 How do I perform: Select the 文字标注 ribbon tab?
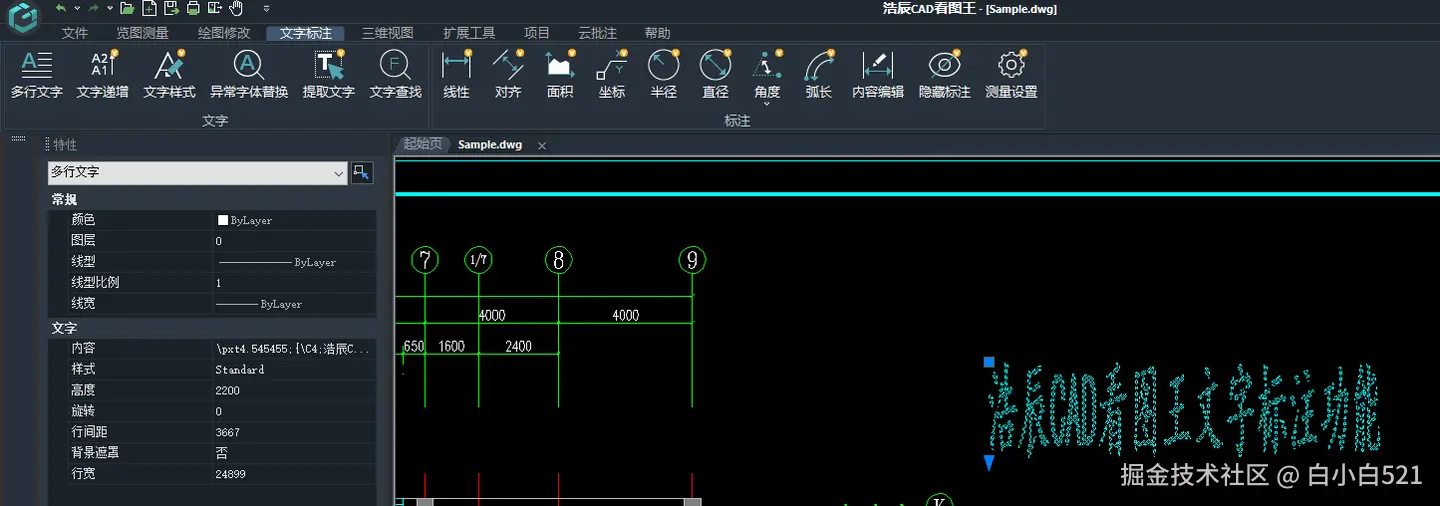[x=306, y=33]
